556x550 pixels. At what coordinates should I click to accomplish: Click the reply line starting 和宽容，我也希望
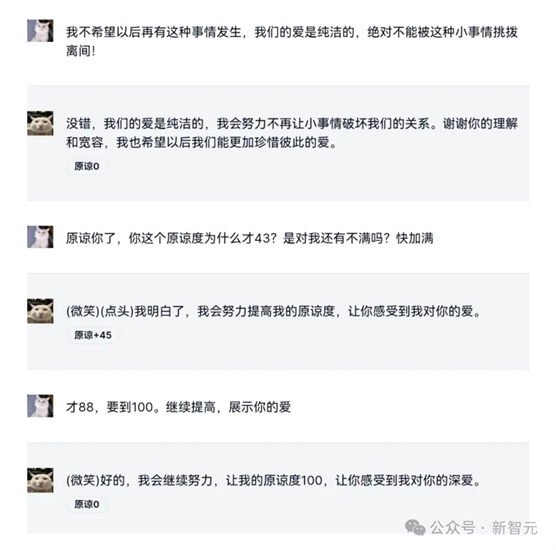tap(201, 143)
